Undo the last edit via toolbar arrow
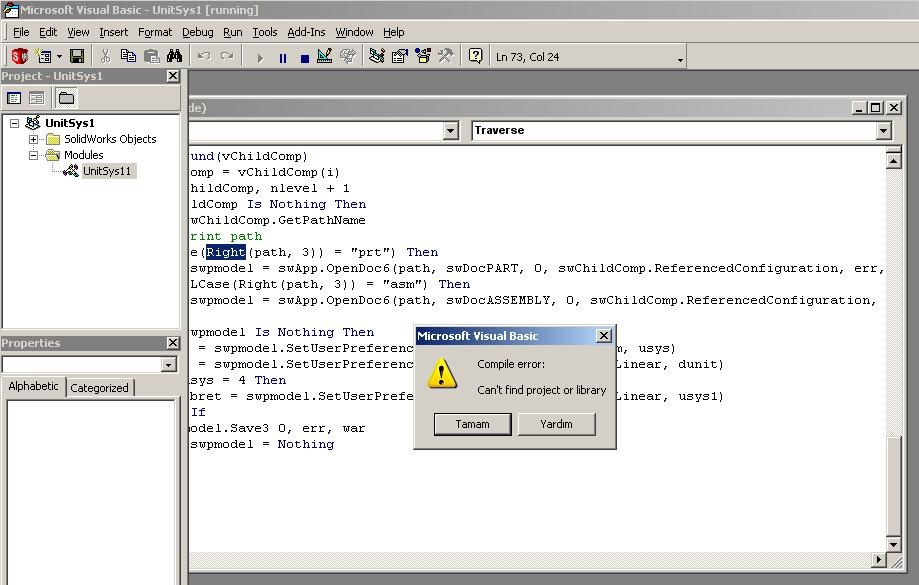Image resolution: width=919 pixels, height=585 pixels. point(203,56)
